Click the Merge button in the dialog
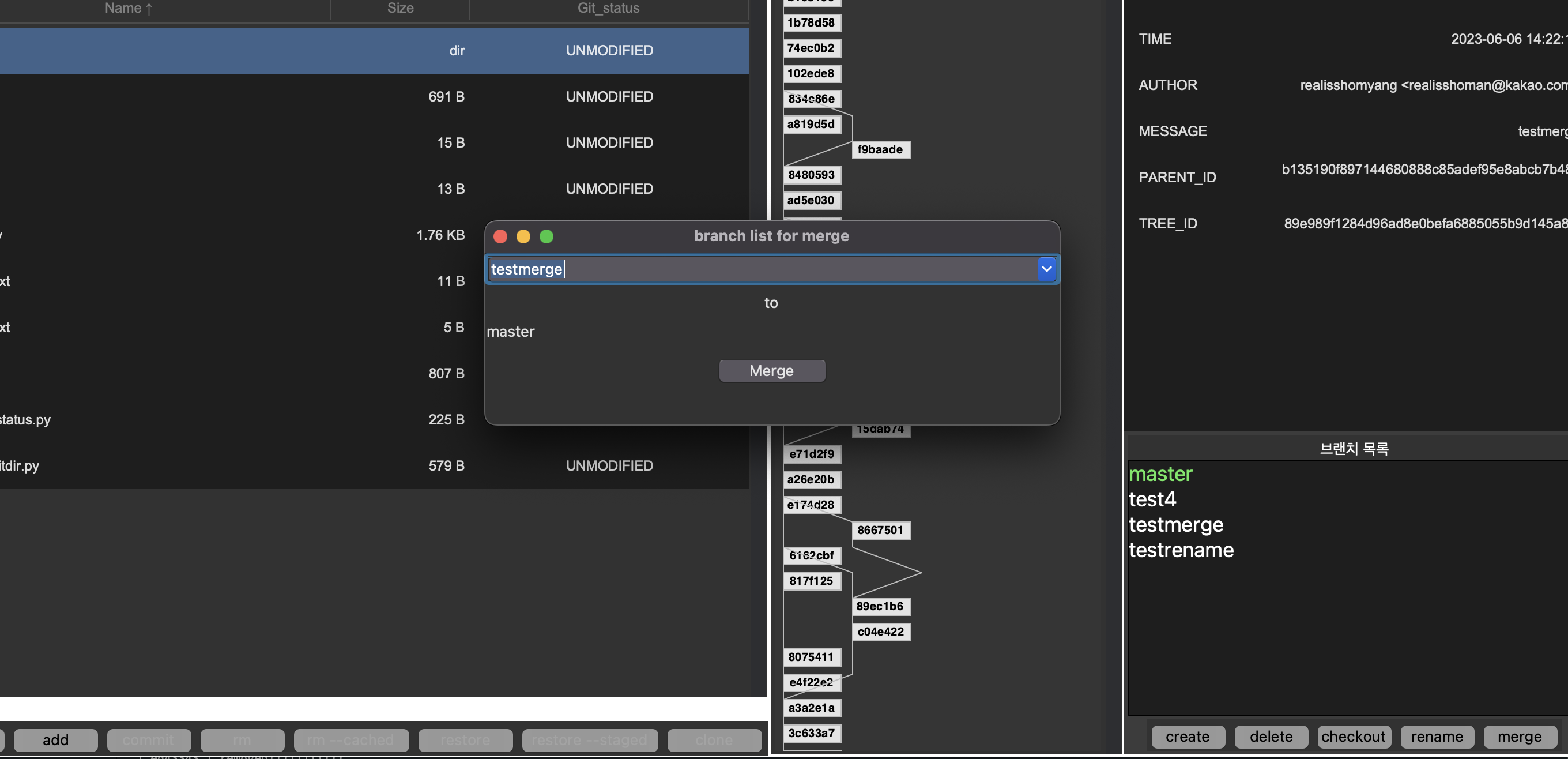 [771, 370]
